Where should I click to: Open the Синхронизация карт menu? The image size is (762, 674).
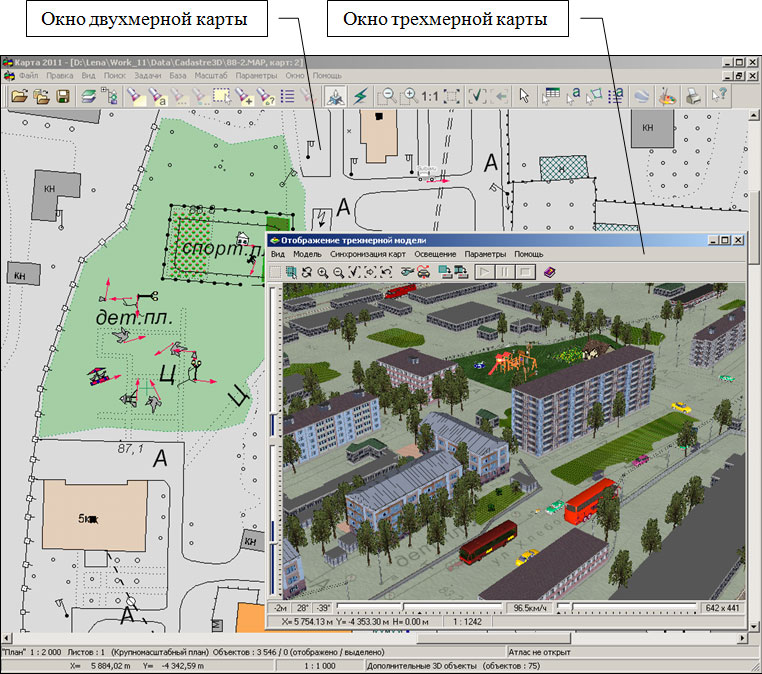tap(368, 254)
